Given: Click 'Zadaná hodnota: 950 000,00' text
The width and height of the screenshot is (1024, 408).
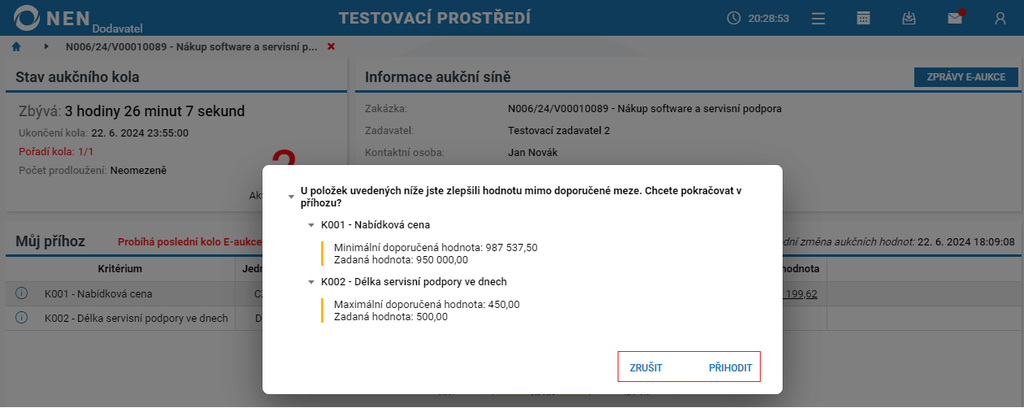Looking at the screenshot, I should pyautogui.click(x=401, y=260).
